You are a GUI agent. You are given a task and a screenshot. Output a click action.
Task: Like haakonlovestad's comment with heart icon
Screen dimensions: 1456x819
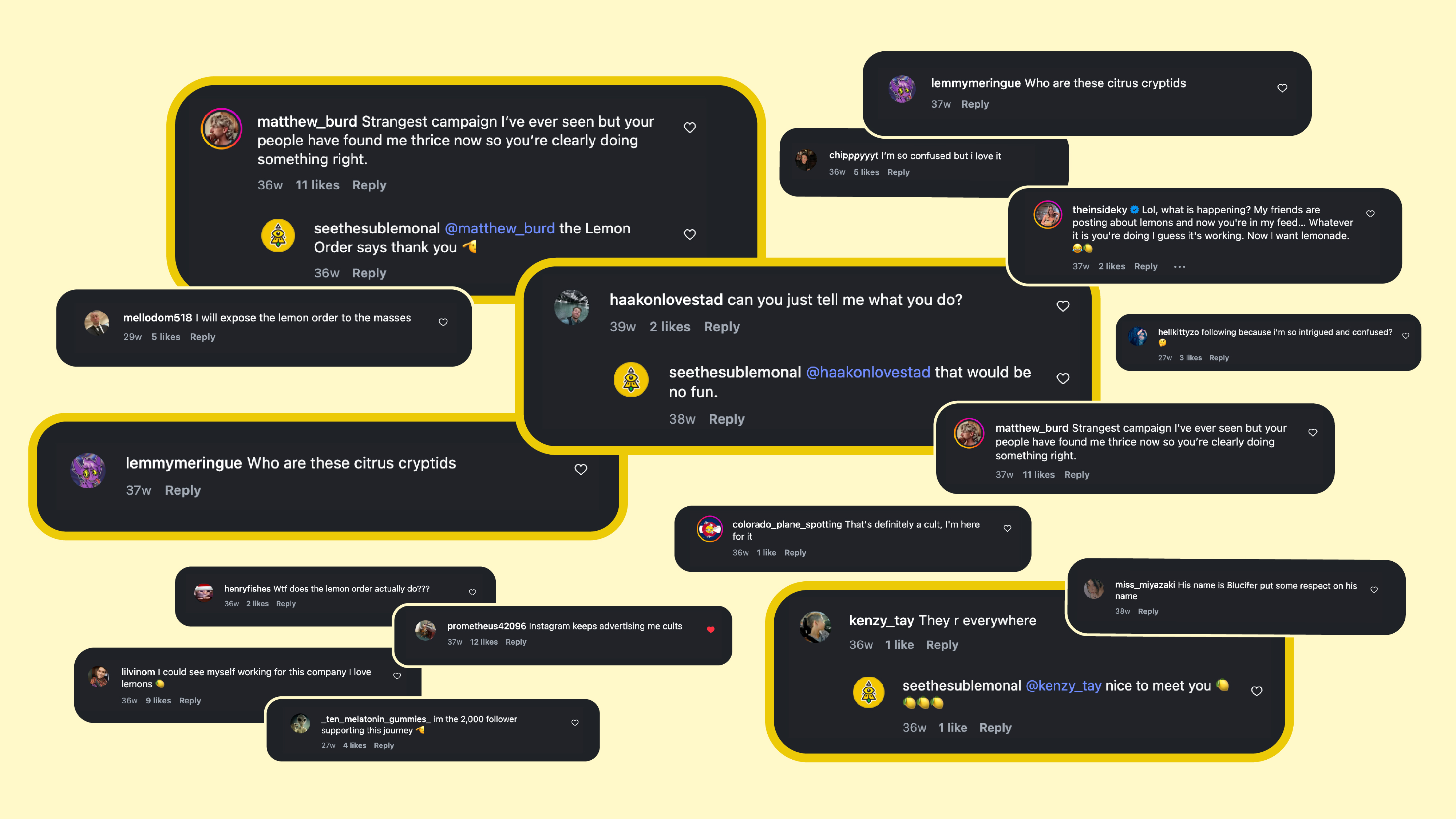[1063, 306]
